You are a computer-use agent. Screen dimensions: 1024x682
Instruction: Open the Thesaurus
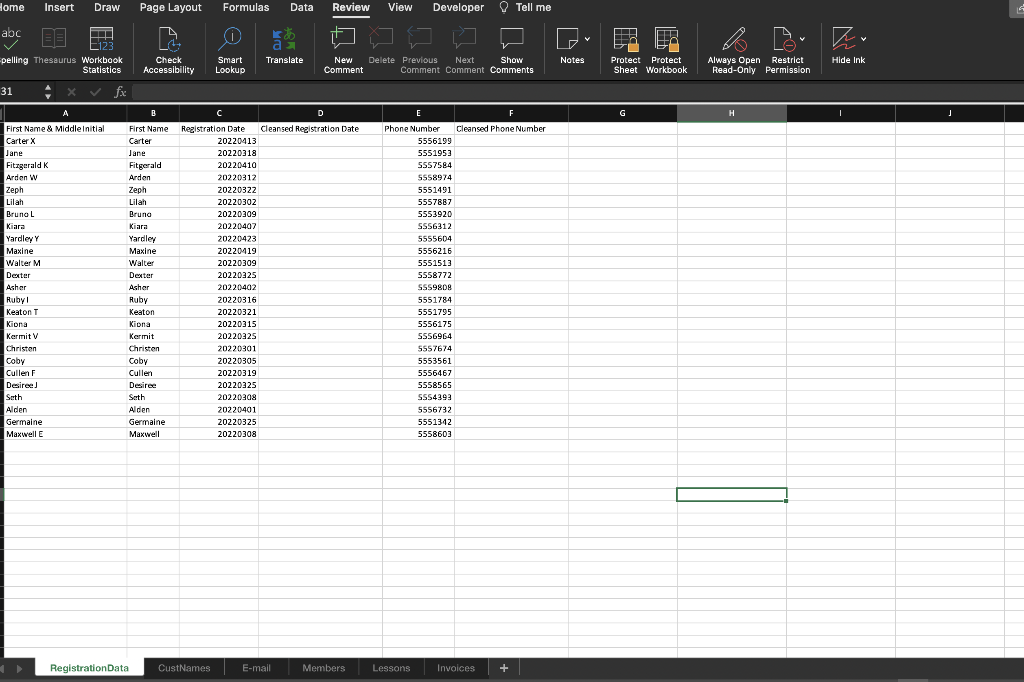(x=55, y=45)
